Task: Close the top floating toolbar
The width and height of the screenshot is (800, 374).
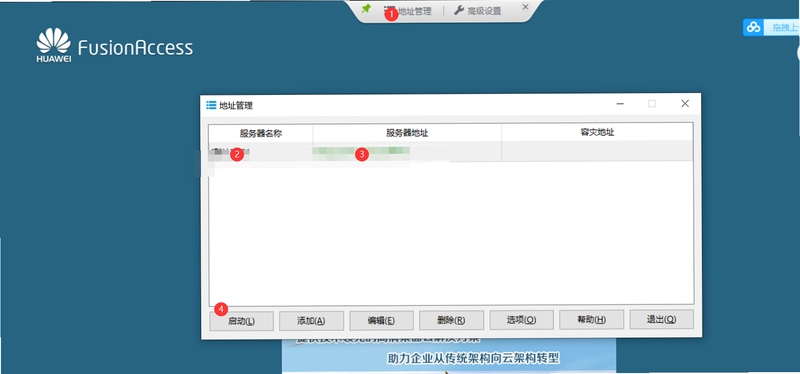Action: (x=526, y=7)
